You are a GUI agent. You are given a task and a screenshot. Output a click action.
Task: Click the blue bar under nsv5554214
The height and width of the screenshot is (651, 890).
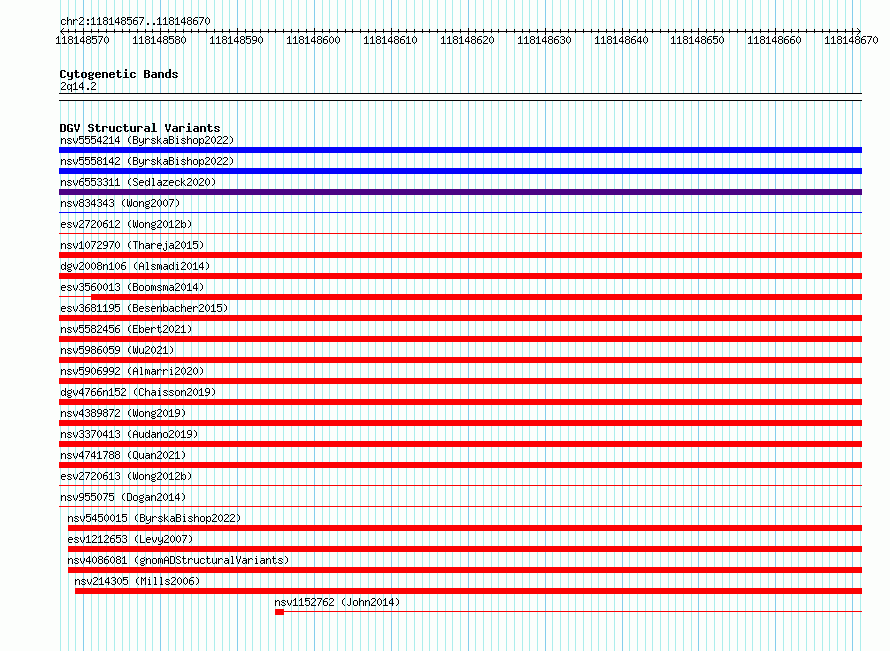460,150
